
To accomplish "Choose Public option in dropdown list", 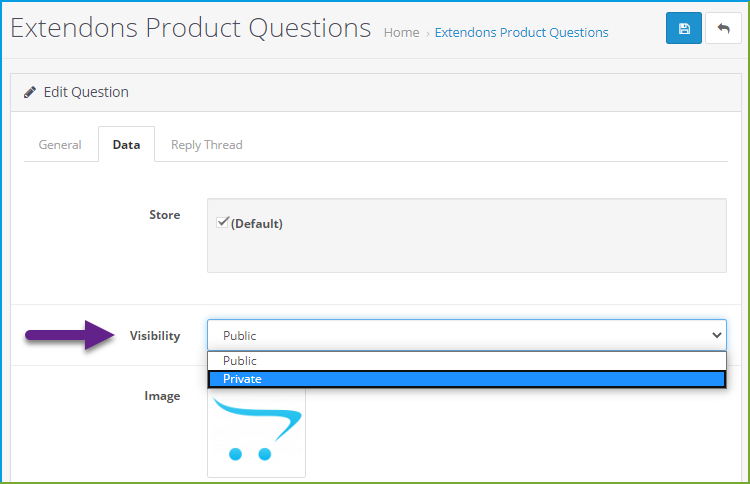I will (467, 361).
